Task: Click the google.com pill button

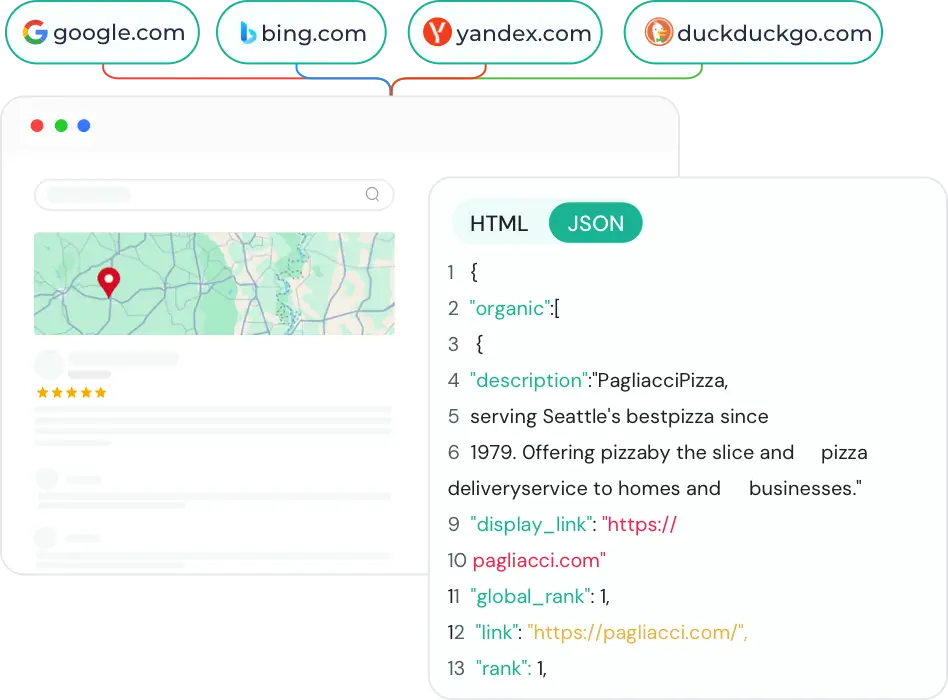Action: point(101,32)
